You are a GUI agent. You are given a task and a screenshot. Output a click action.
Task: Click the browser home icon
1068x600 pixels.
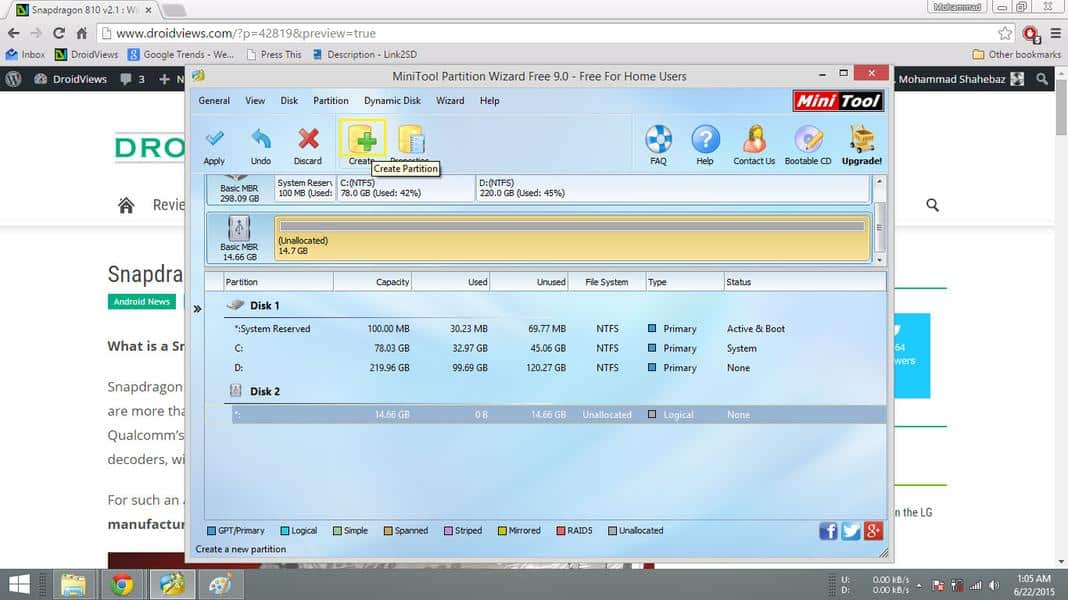click(x=82, y=33)
